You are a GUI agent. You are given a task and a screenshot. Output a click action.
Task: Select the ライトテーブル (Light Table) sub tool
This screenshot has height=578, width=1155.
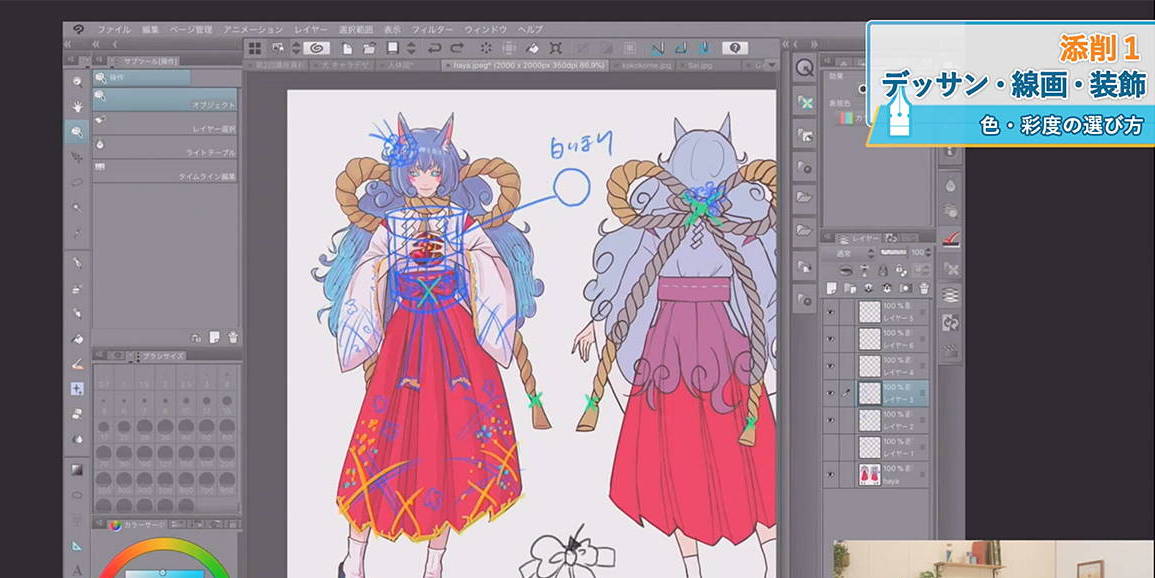(165, 148)
